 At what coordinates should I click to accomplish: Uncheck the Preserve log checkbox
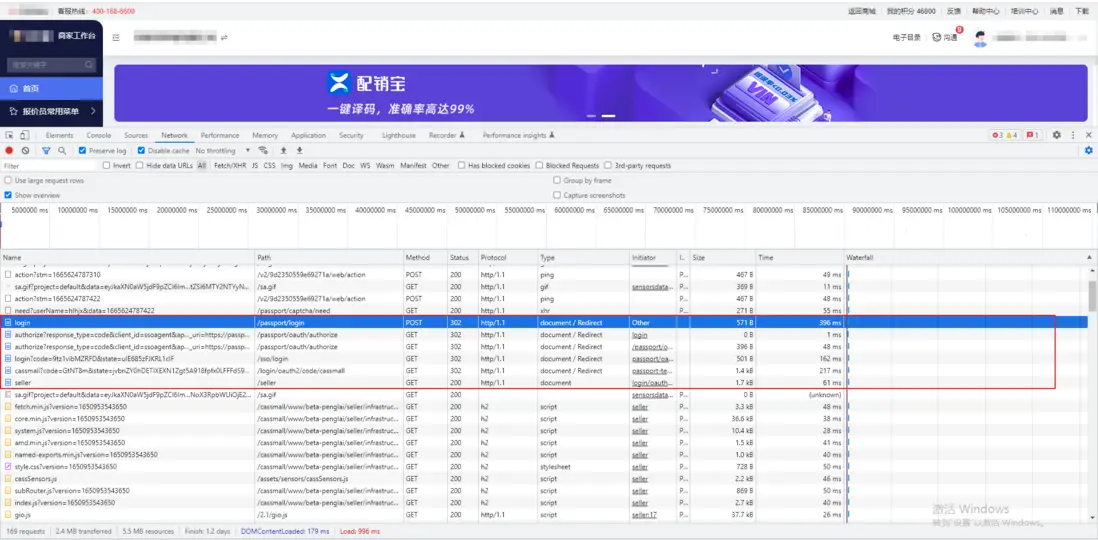(83, 151)
